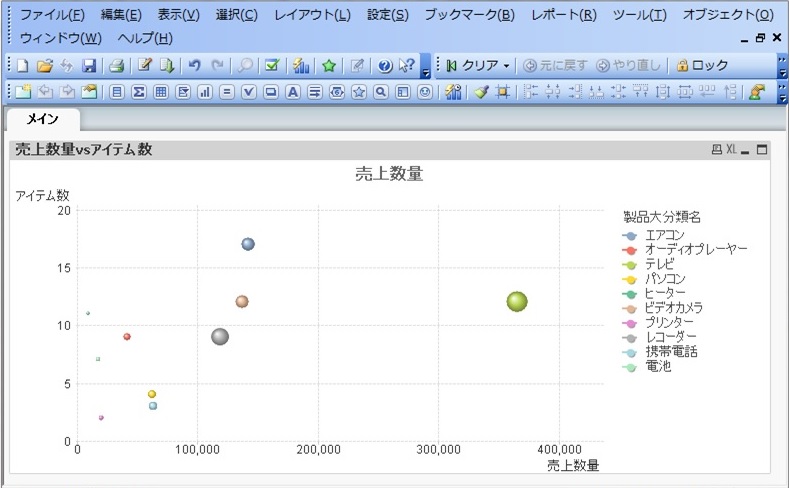Print the chart from its caption bar

[x=717, y=149]
